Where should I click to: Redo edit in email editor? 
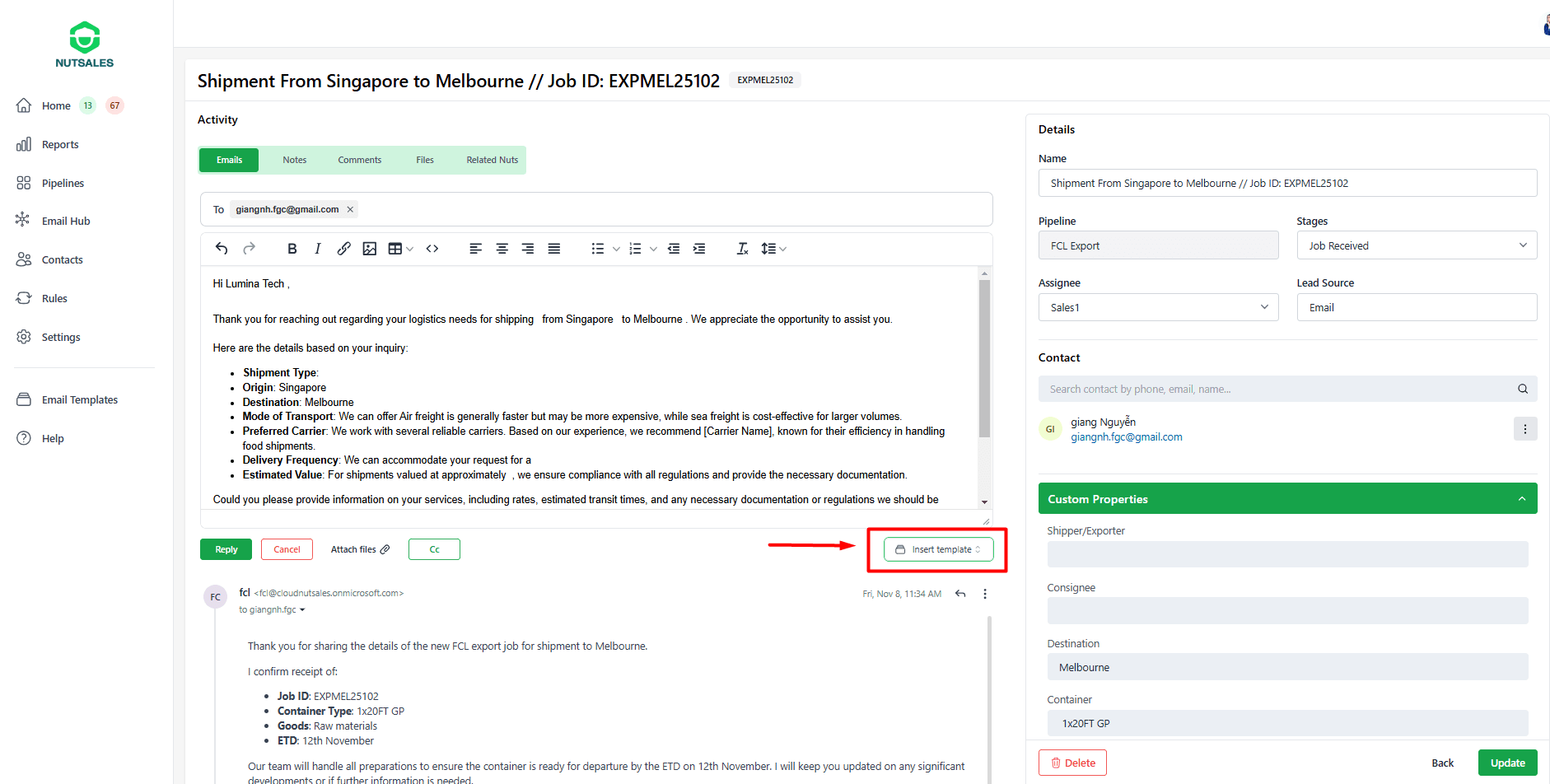[x=249, y=248]
